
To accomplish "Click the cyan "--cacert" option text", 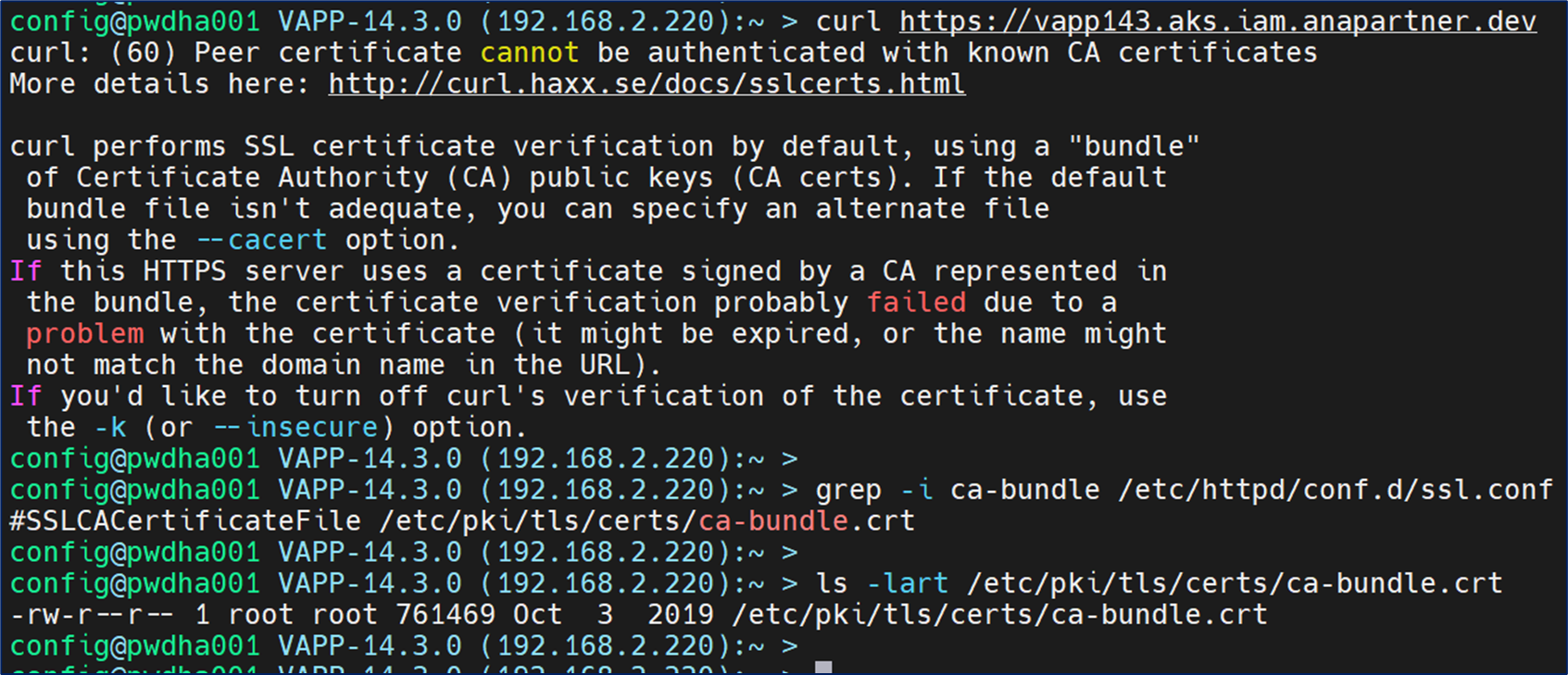I will click(x=262, y=241).
